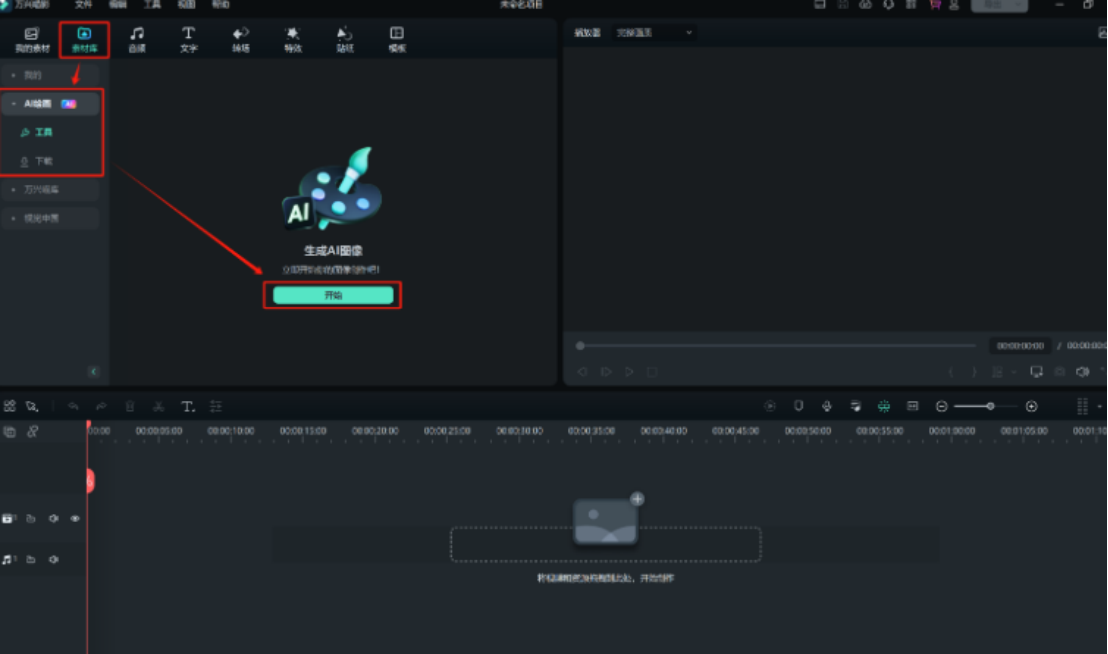This screenshot has width=1108, height=654.
Task: Mute audio track 1
Action: click(x=54, y=559)
